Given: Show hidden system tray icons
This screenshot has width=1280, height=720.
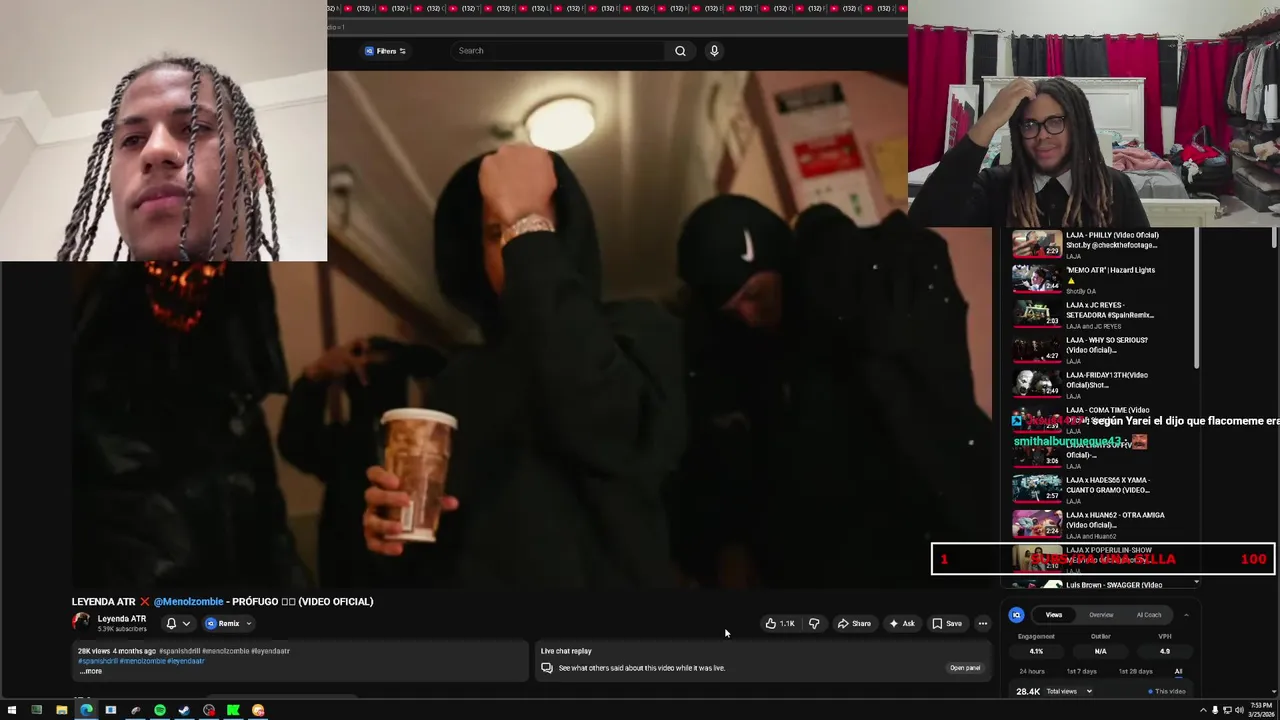Looking at the screenshot, I should (x=1203, y=710).
